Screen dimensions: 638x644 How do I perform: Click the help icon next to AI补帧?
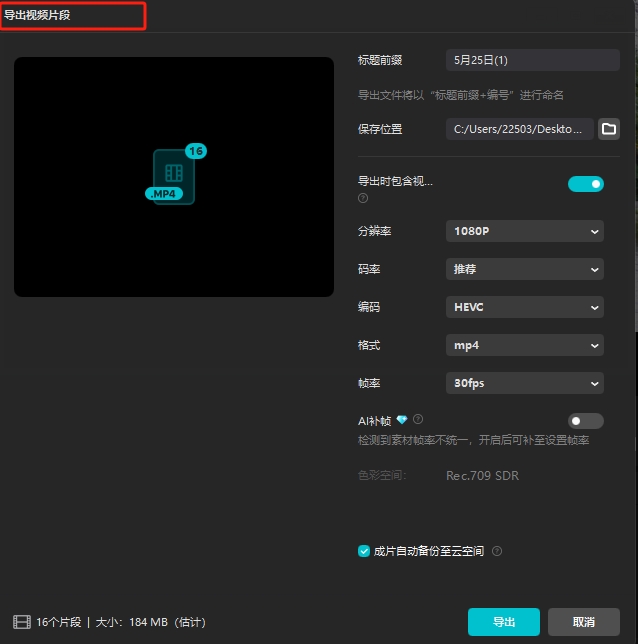[418, 420]
